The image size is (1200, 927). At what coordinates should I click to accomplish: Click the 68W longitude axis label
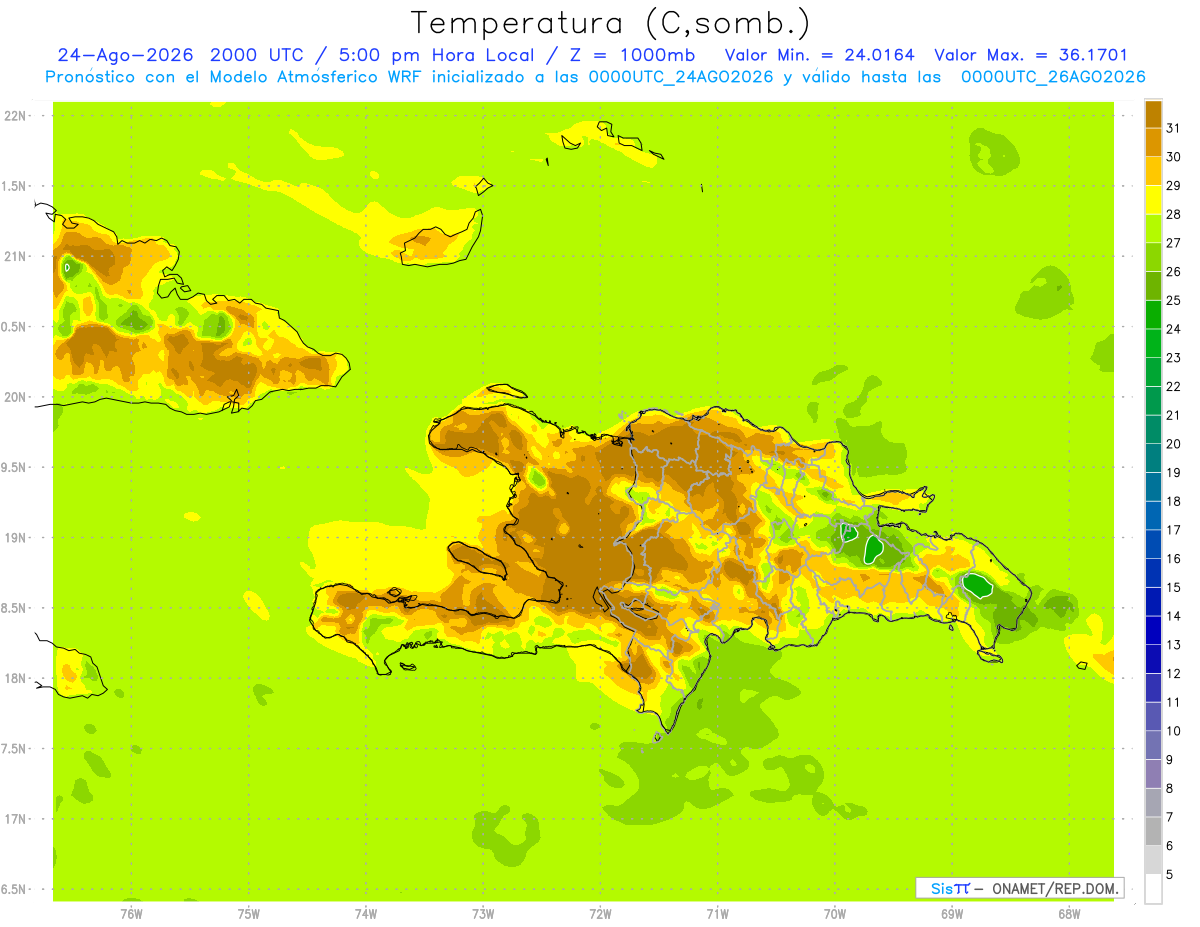click(x=1068, y=912)
